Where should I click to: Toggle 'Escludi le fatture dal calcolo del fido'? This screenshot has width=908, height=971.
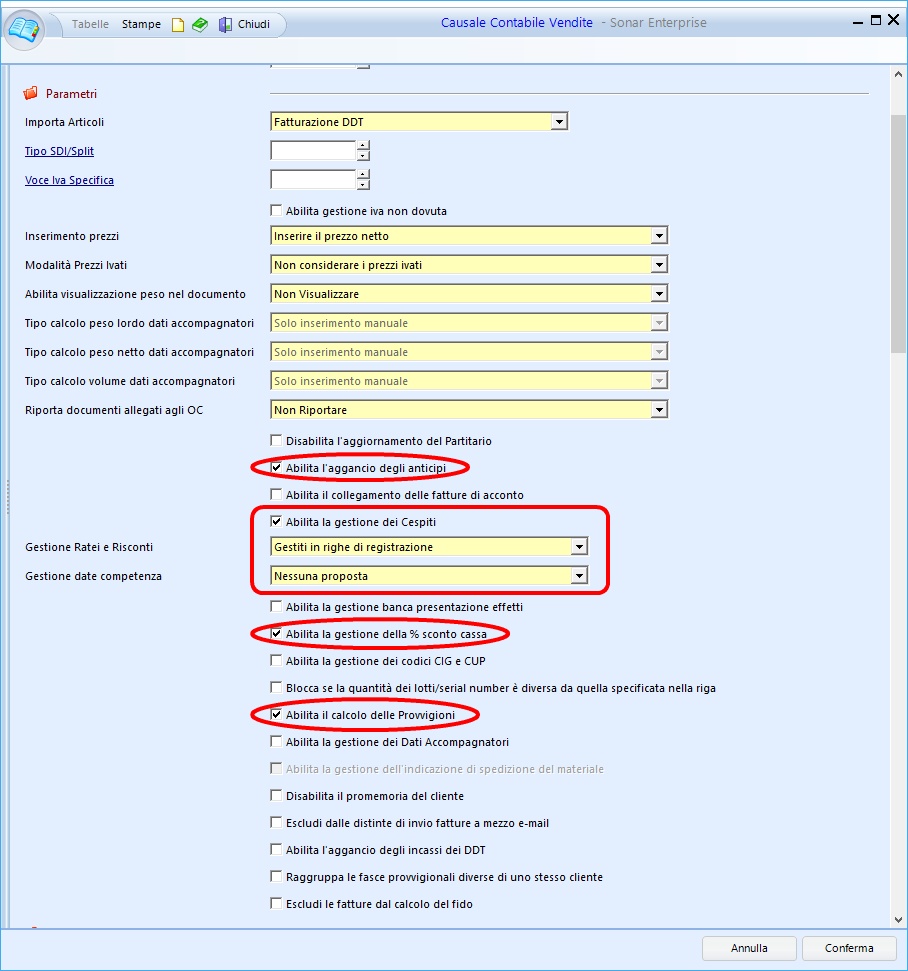[277, 904]
